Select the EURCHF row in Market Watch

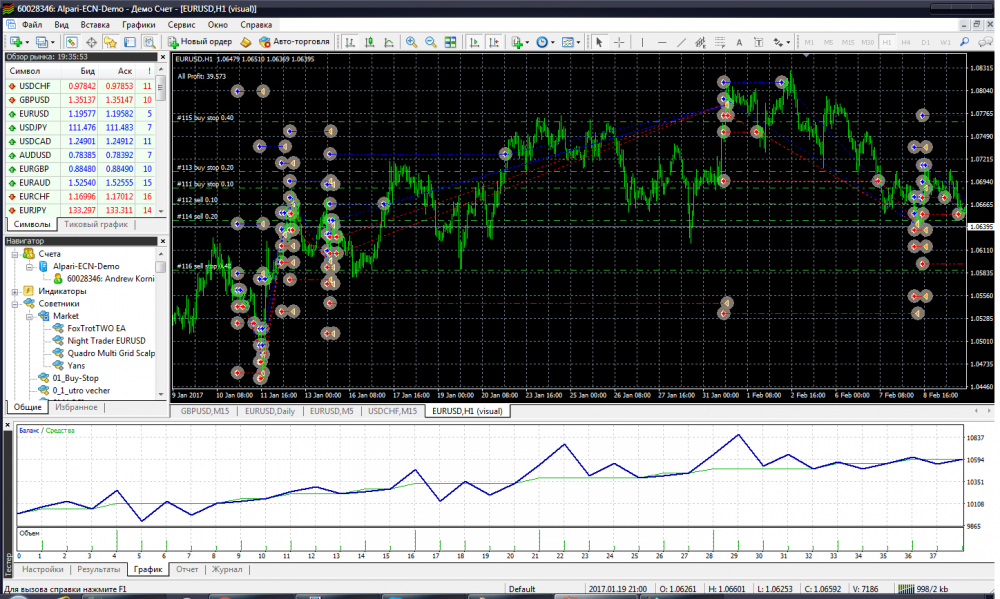click(x=80, y=196)
